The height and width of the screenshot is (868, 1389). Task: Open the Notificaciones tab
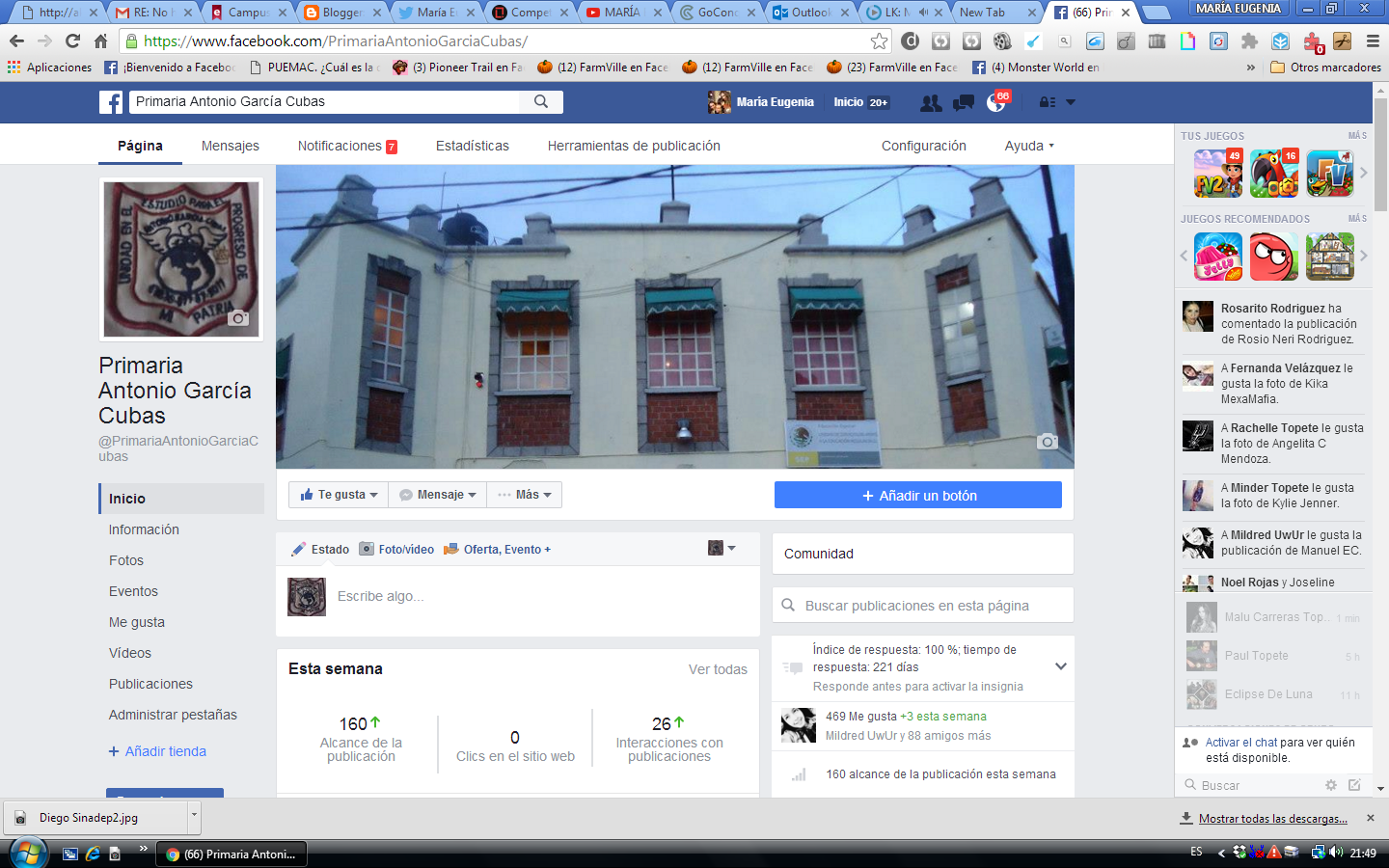tap(347, 146)
